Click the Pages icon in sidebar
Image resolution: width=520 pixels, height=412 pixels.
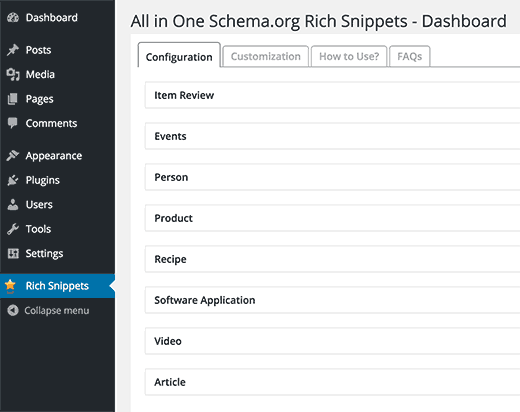pyautogui.click(x=13, y=99)
